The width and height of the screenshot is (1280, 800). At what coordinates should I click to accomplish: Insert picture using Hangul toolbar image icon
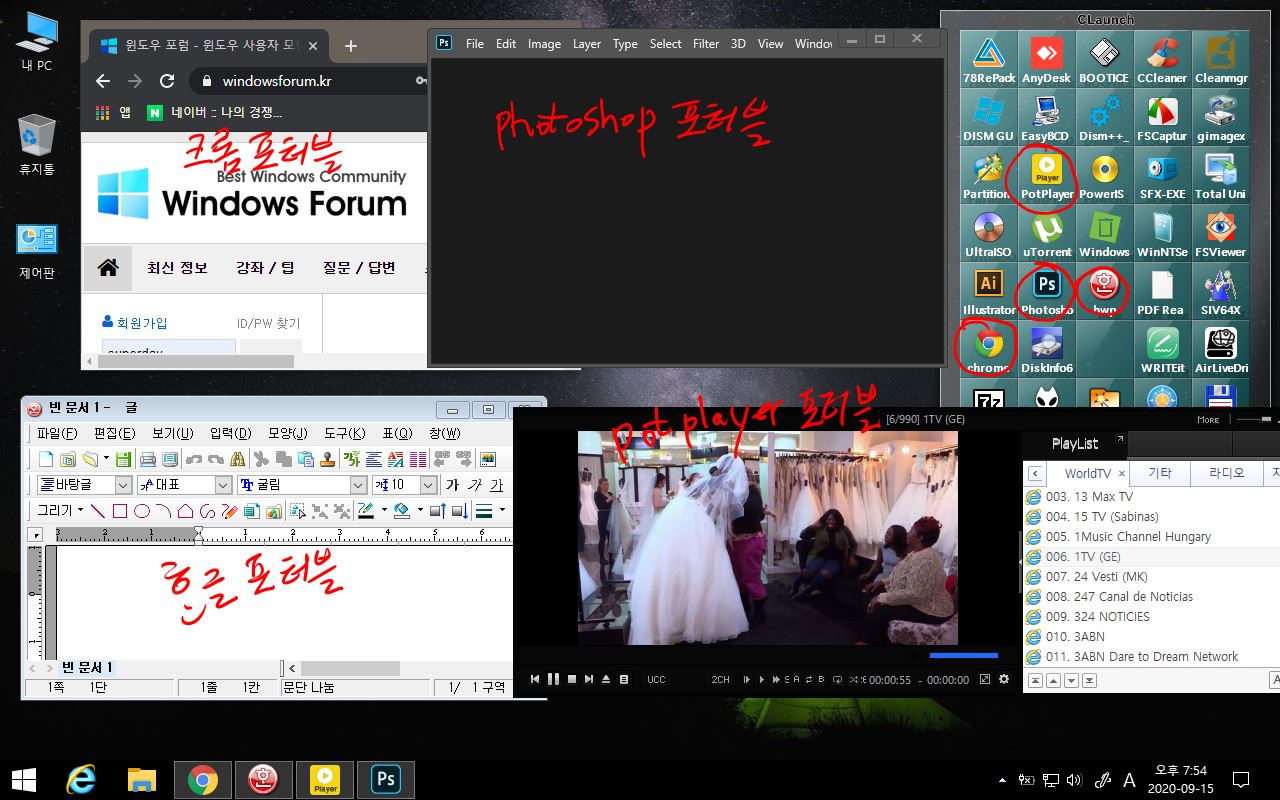pos(488,459)
